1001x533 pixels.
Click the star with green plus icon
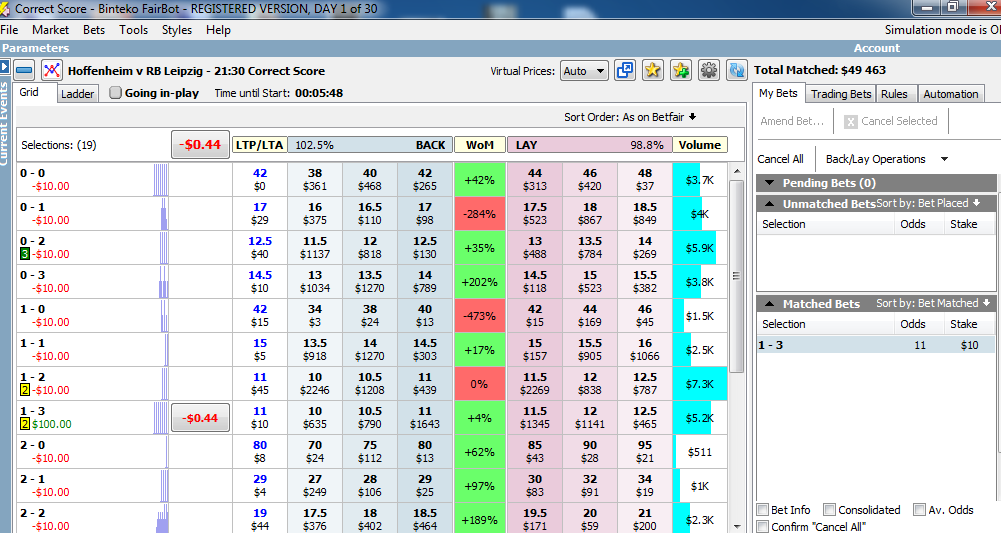click(681, 70)
